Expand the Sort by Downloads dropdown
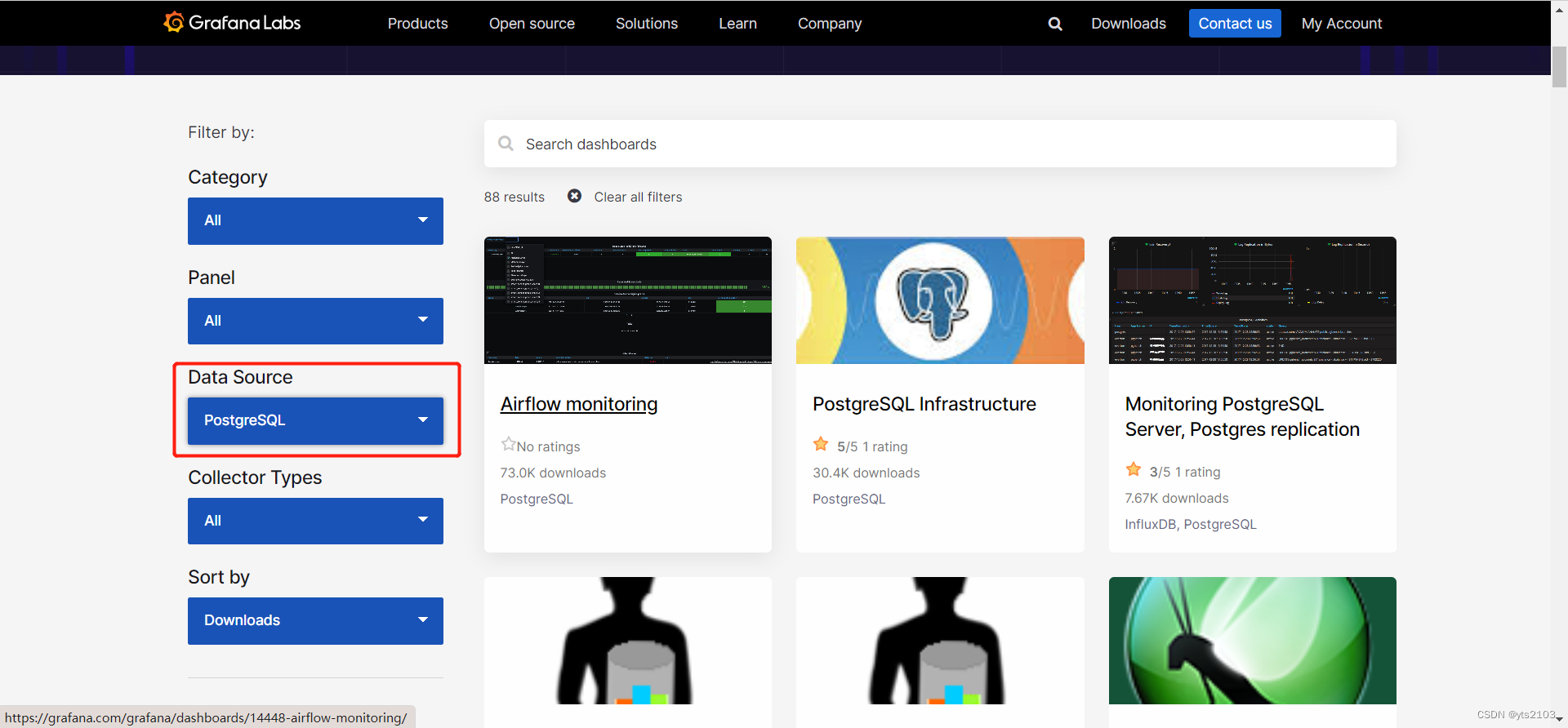 (x=315, y=620)
